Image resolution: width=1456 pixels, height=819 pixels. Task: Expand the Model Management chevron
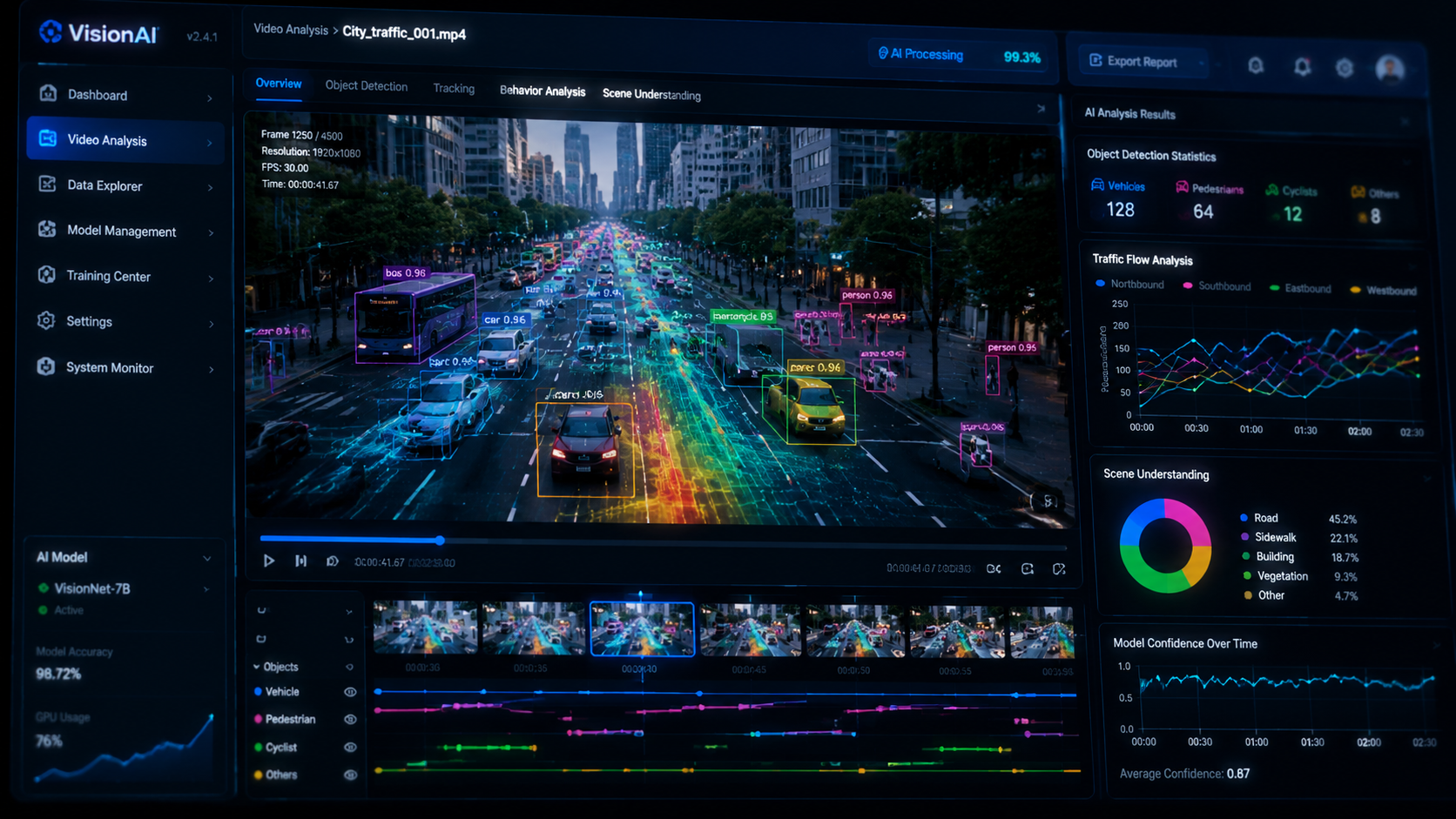(x=211, y=232)
